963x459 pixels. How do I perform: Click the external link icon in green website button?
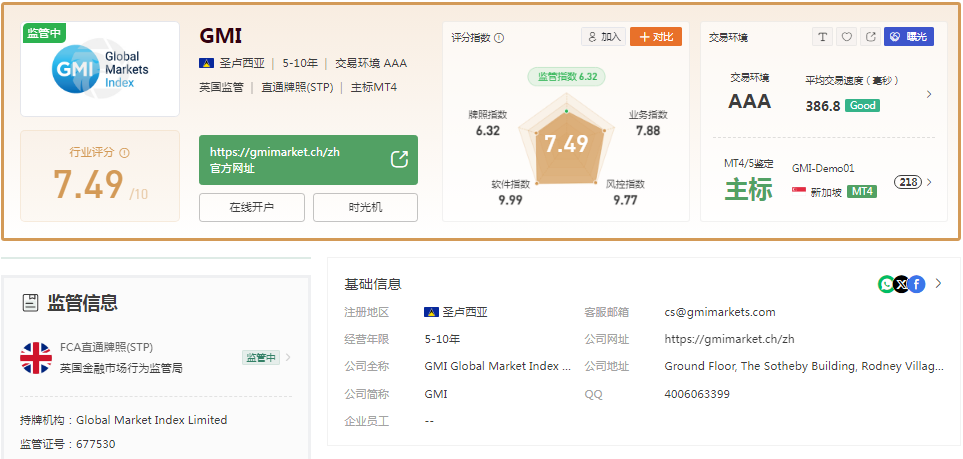click(x=399, y=160)
